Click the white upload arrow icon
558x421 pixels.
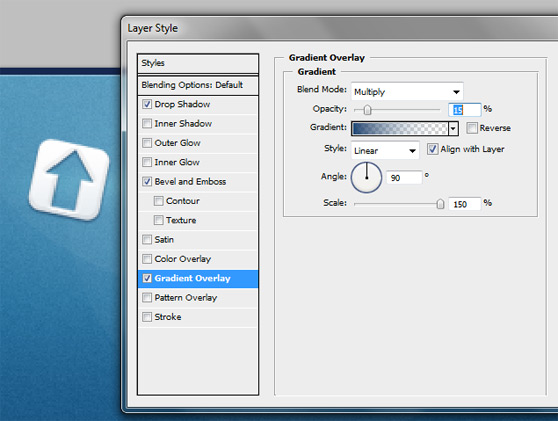pos(69,179)
